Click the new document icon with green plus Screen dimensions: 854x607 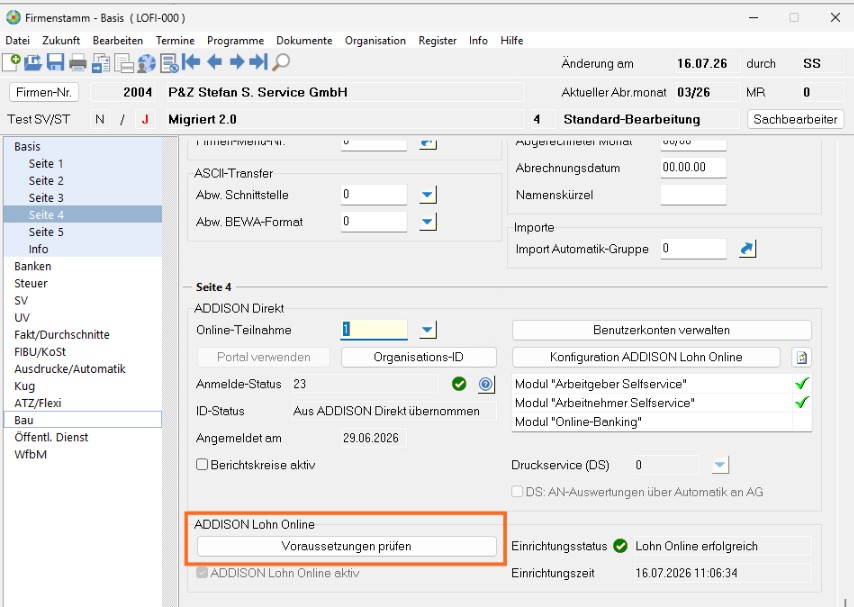click(11, 63)
